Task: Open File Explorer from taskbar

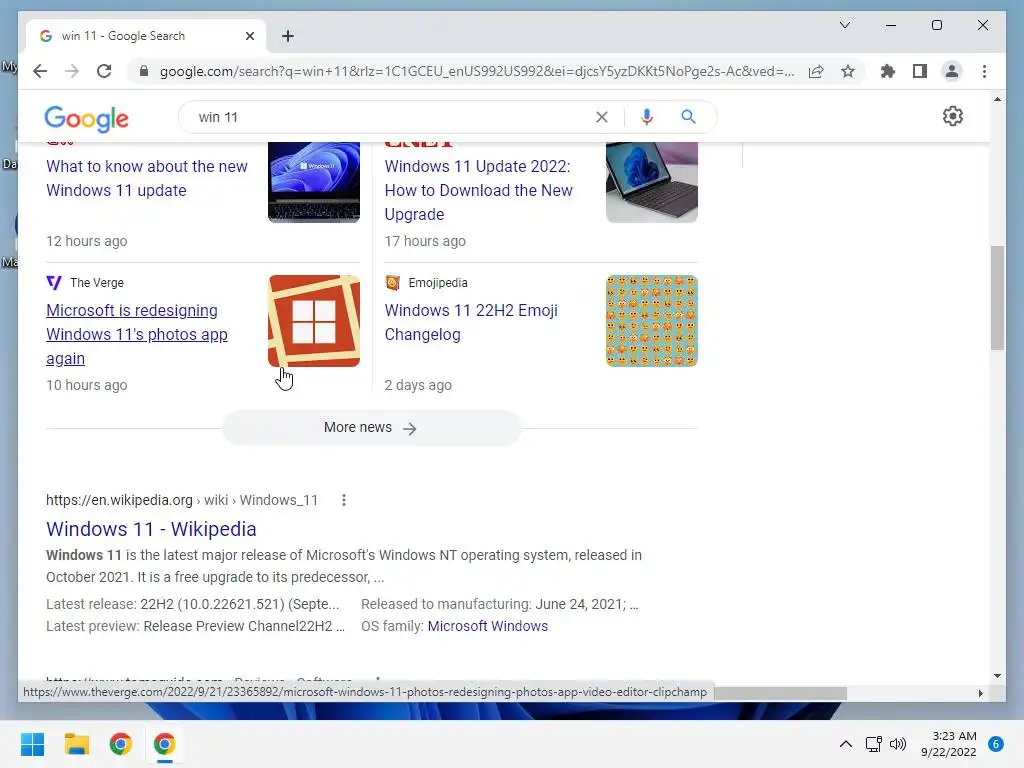Action: 76,744
